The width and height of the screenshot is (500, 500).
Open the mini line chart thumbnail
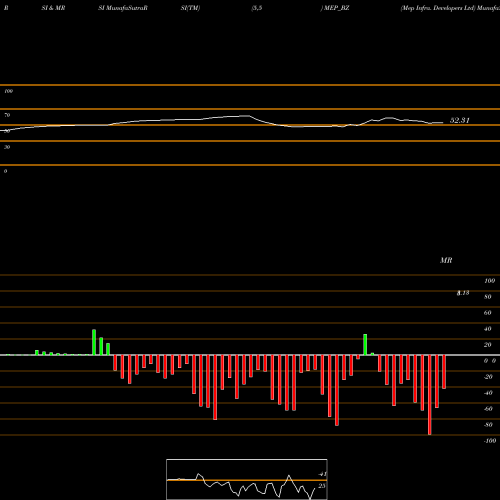pos(247,479)
